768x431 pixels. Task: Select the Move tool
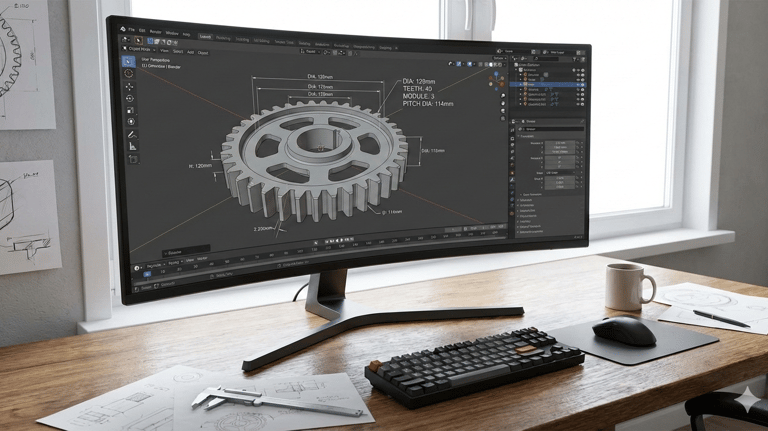129,86
